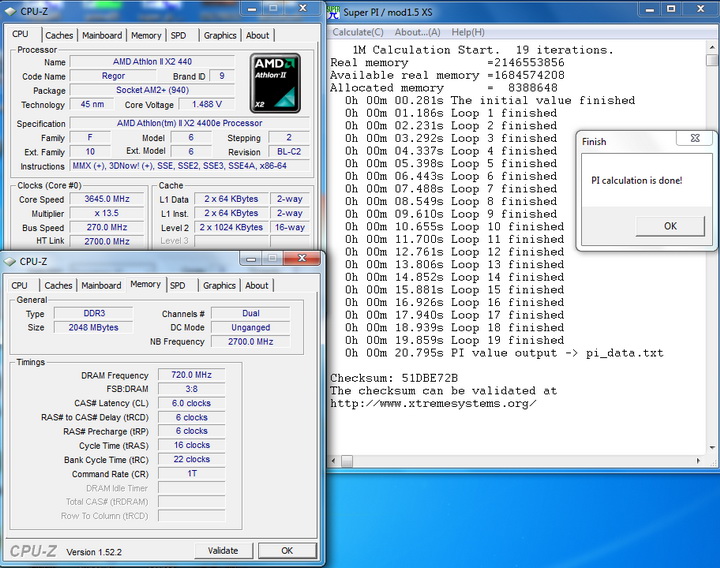
Task: Select Memory tab in bottom CPU-Z window
Action: pyautogui.click(x=145, y=284)
